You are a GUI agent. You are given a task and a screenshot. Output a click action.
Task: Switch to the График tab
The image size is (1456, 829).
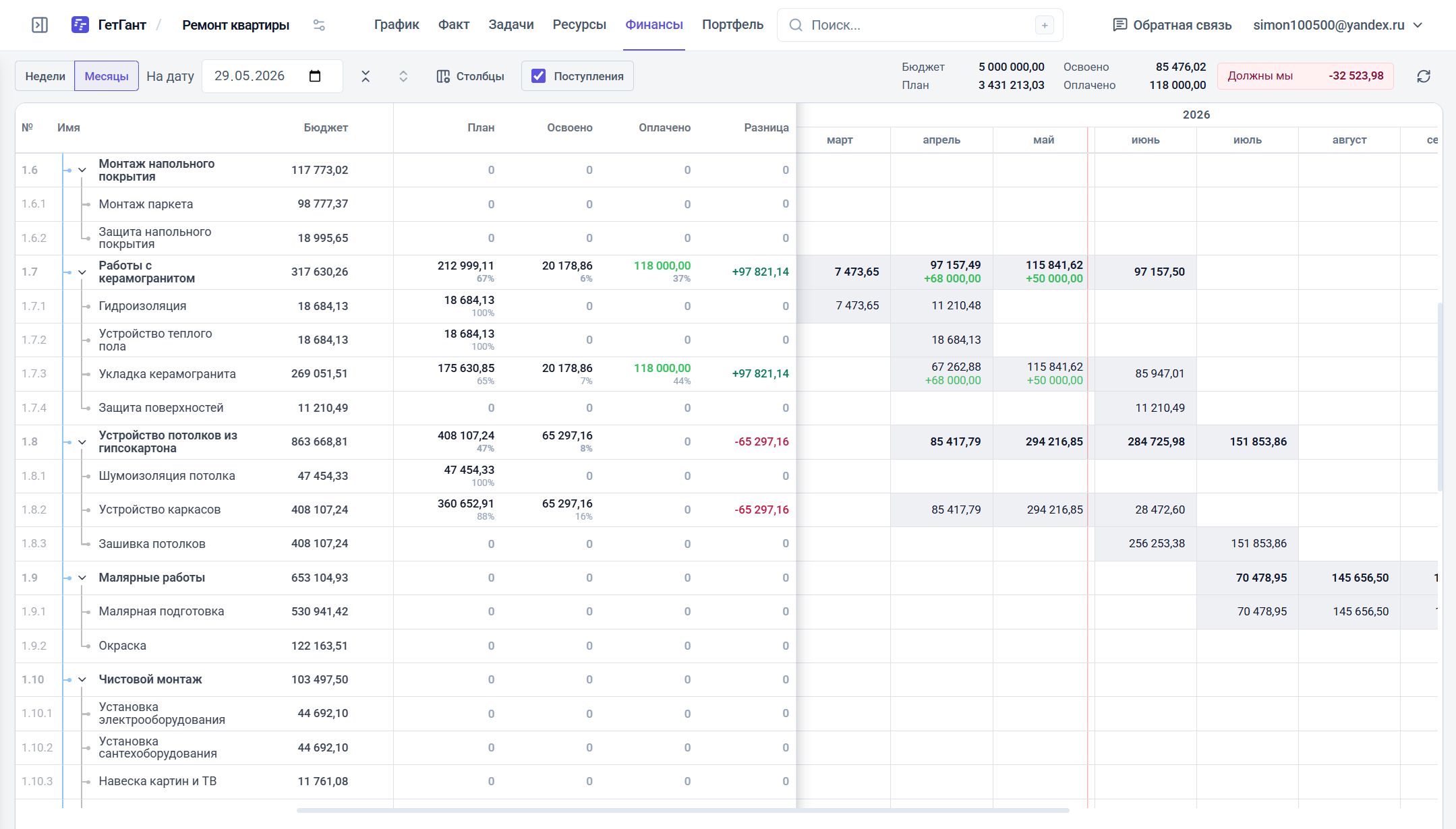point(397,25)
